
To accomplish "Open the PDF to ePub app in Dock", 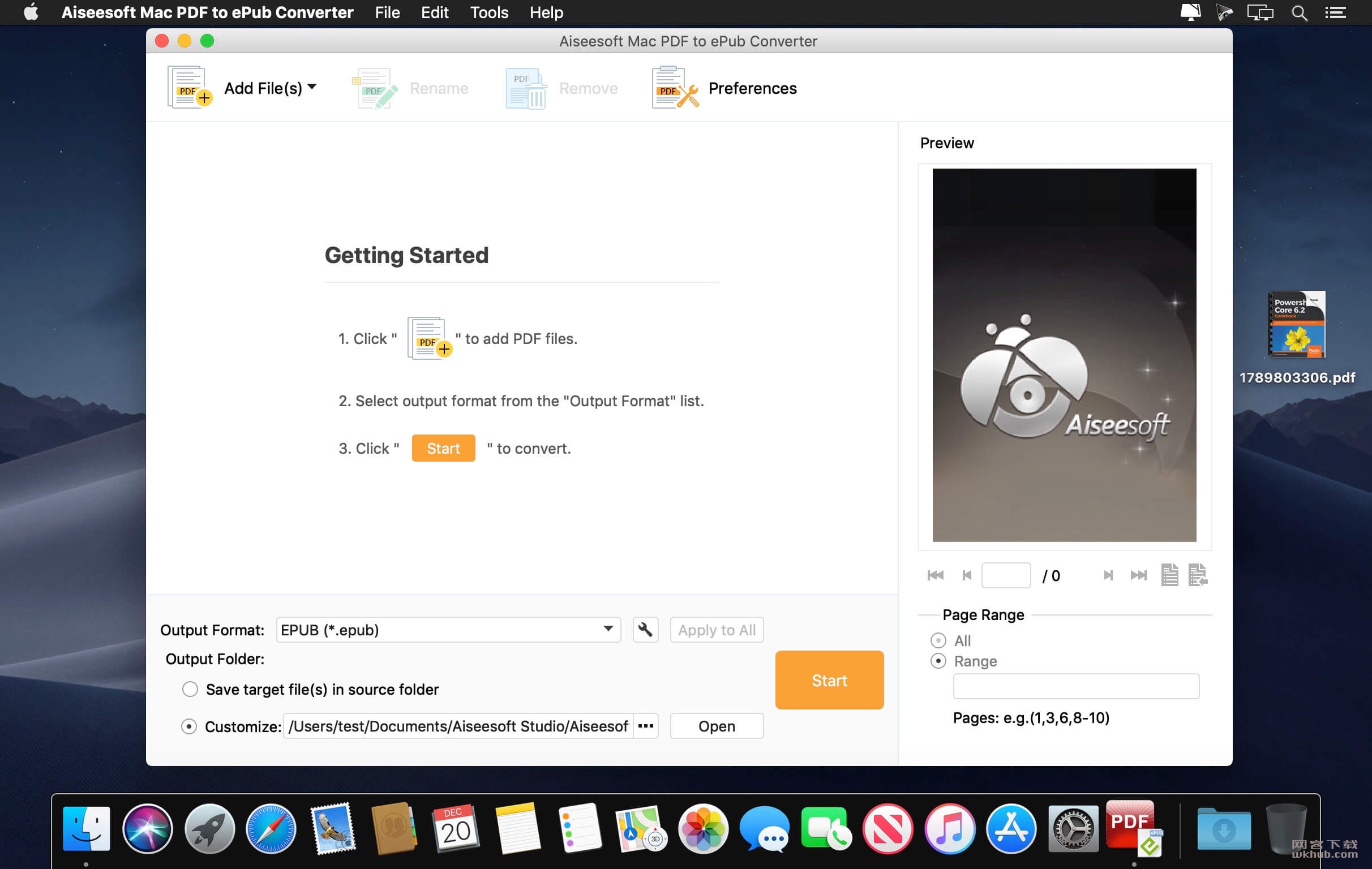I will coord(1133,828).
